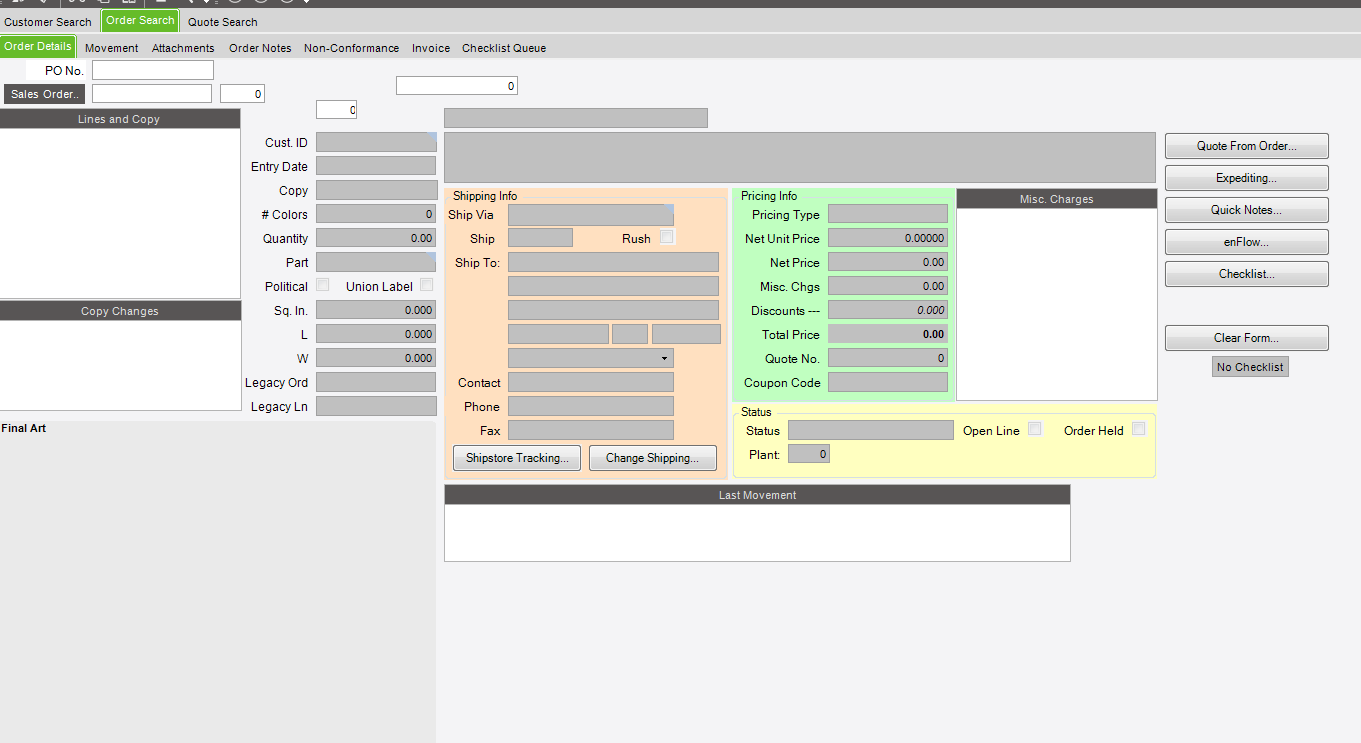The width and height of the screenshot is (1361, 743).
Task: Open the Quote Search tab
Action: pyautogui.click(x=222, y=22)
